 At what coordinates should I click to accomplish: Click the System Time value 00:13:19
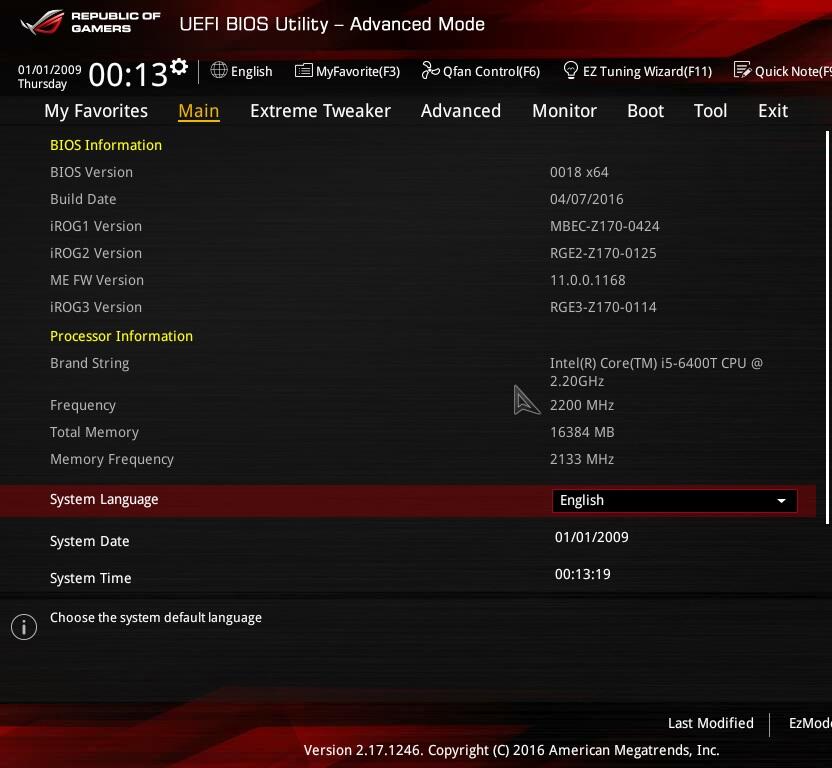[x=583, y=574]
